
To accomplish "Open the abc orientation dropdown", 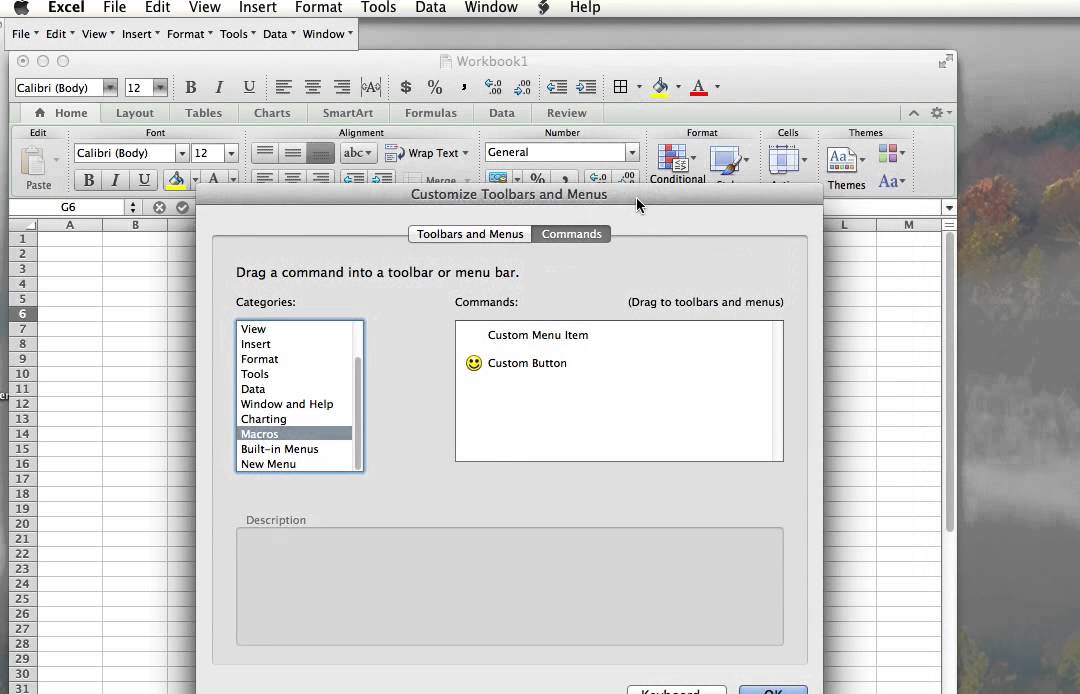I will 359,153.
